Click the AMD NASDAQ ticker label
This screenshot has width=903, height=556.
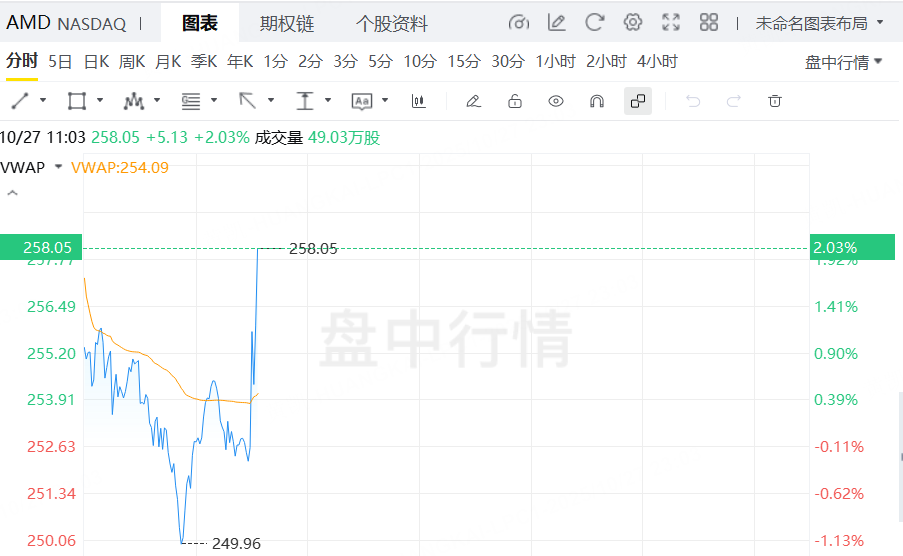click(x=66, y=24)
